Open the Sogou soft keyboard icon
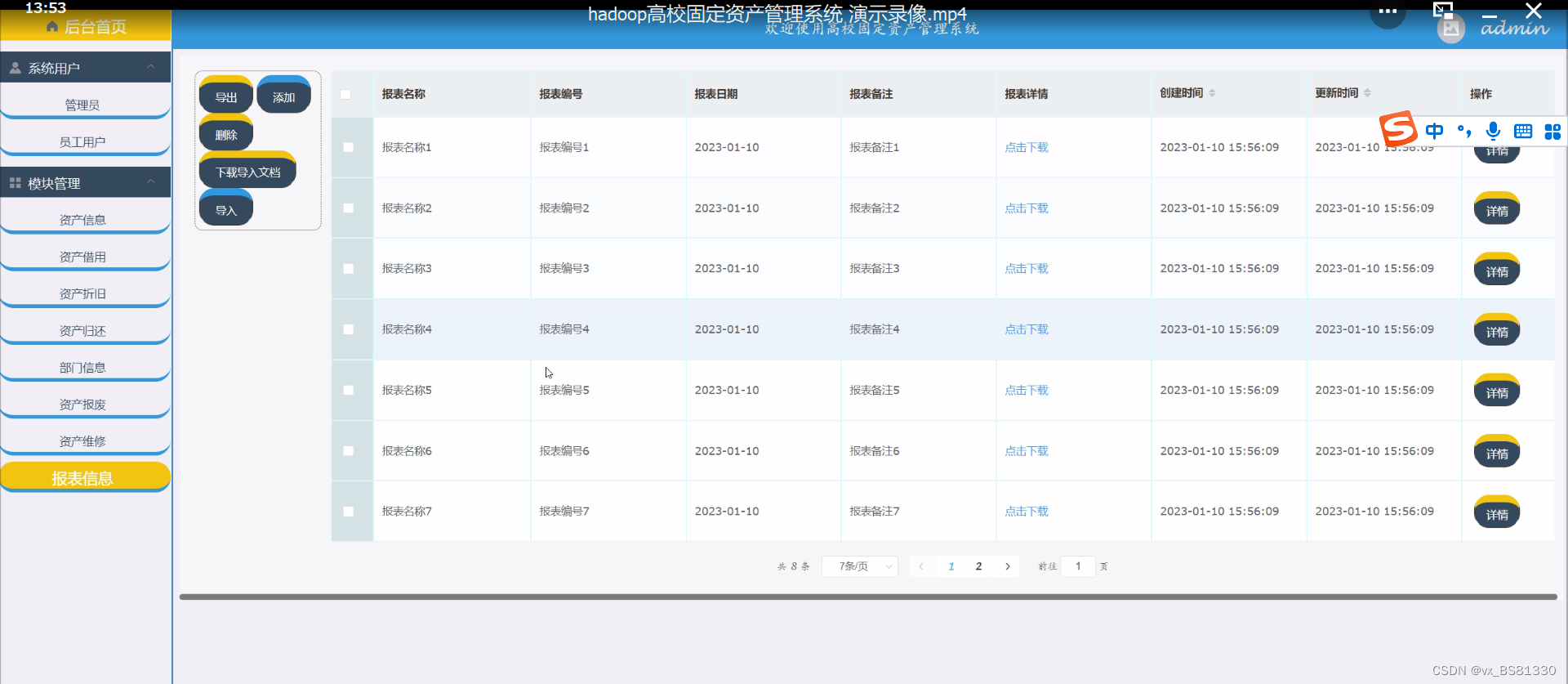 pyautogui.click(x=1523, y=131)
